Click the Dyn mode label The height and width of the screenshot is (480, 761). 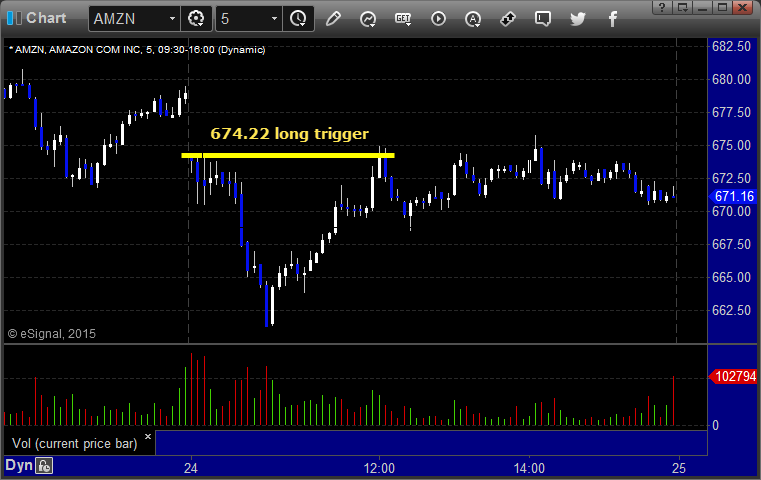(x=19, y=465)
